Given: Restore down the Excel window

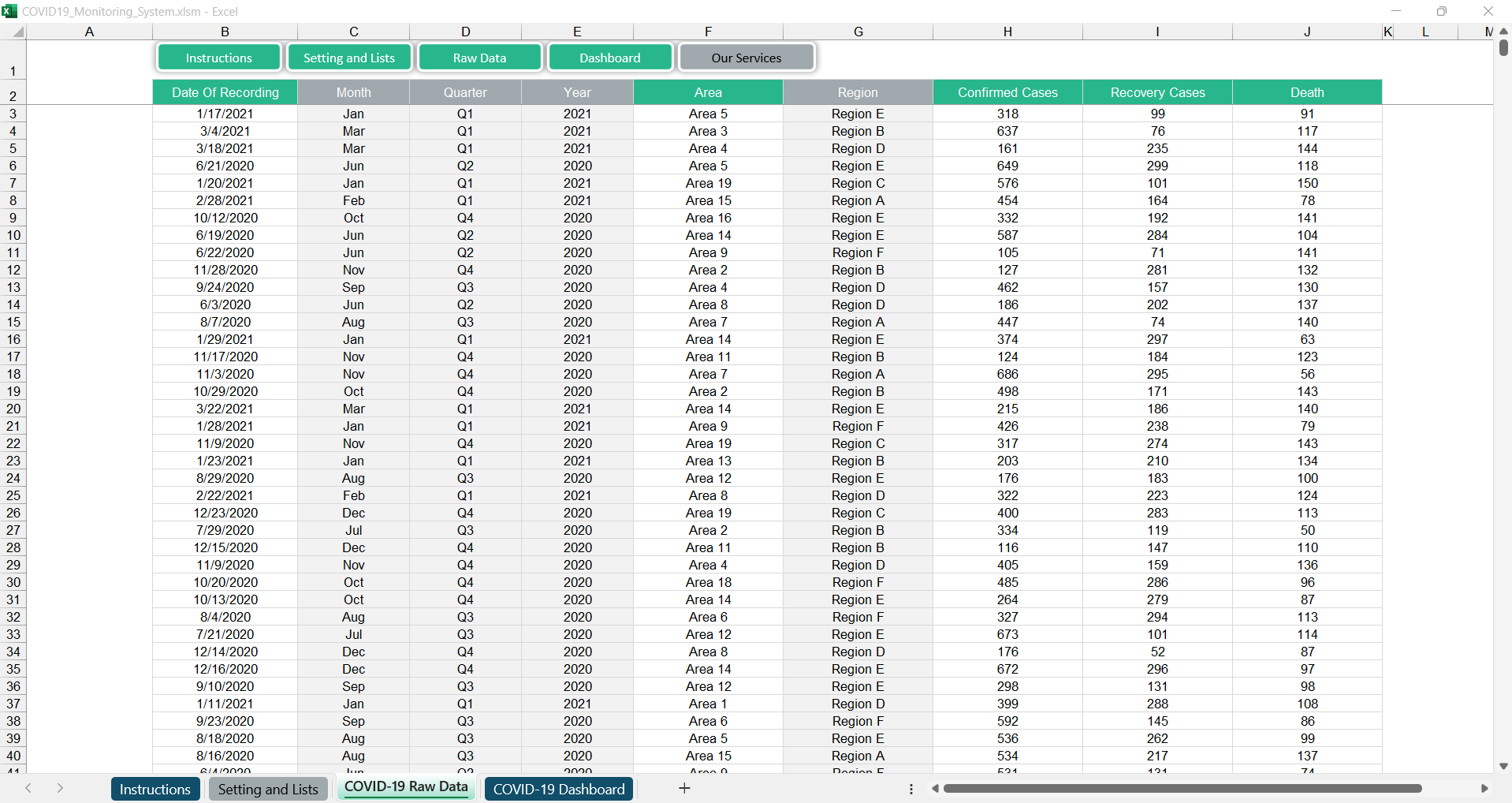Looking at the screenshot, I should click(1441, 11).
